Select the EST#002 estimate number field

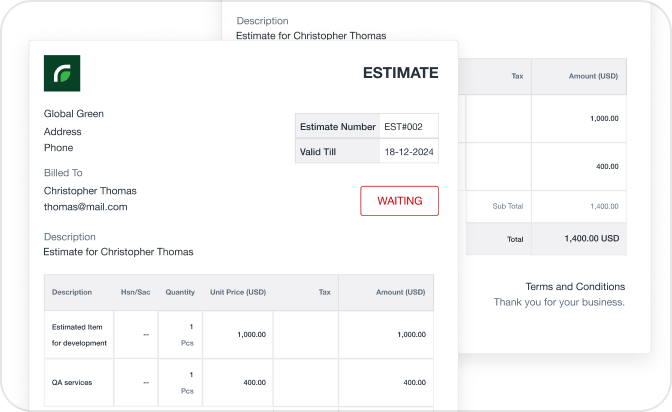(x=408, y=127)
